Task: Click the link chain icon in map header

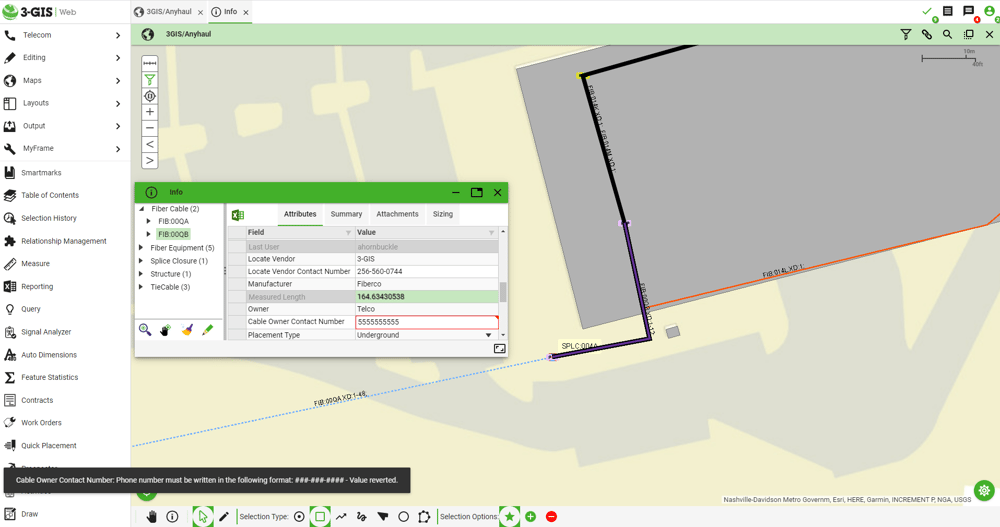Action: pyautogui.click(x=927, y=34)
